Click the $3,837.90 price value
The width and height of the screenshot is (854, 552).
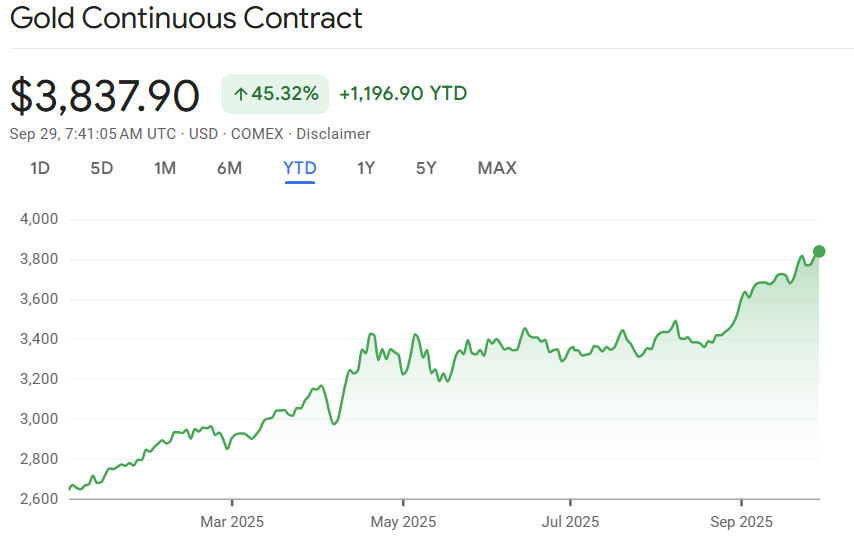pyautogui.click(x=105, y=95)
